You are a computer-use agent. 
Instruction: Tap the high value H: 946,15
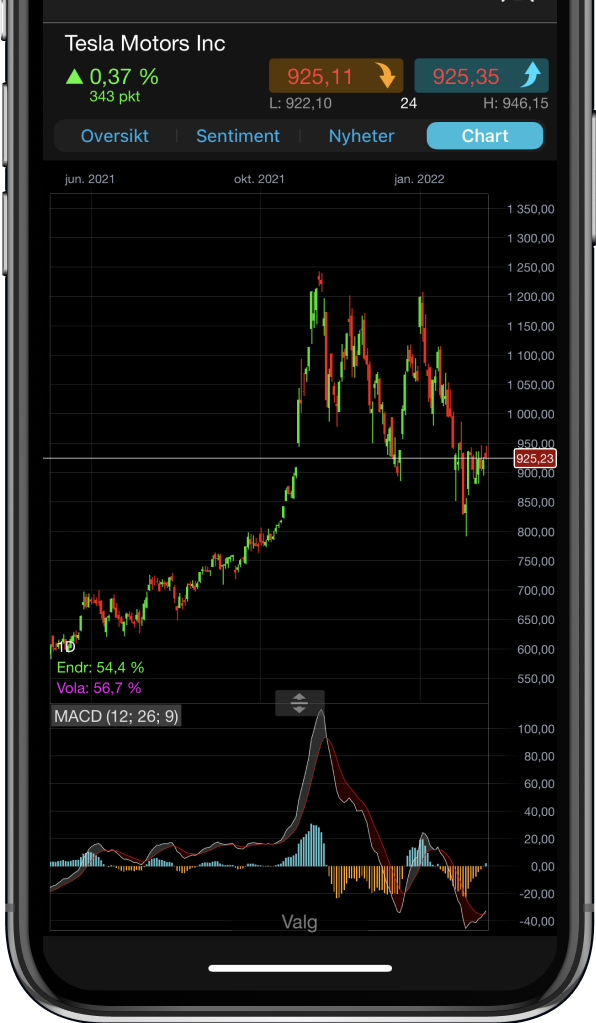(516, 103)
